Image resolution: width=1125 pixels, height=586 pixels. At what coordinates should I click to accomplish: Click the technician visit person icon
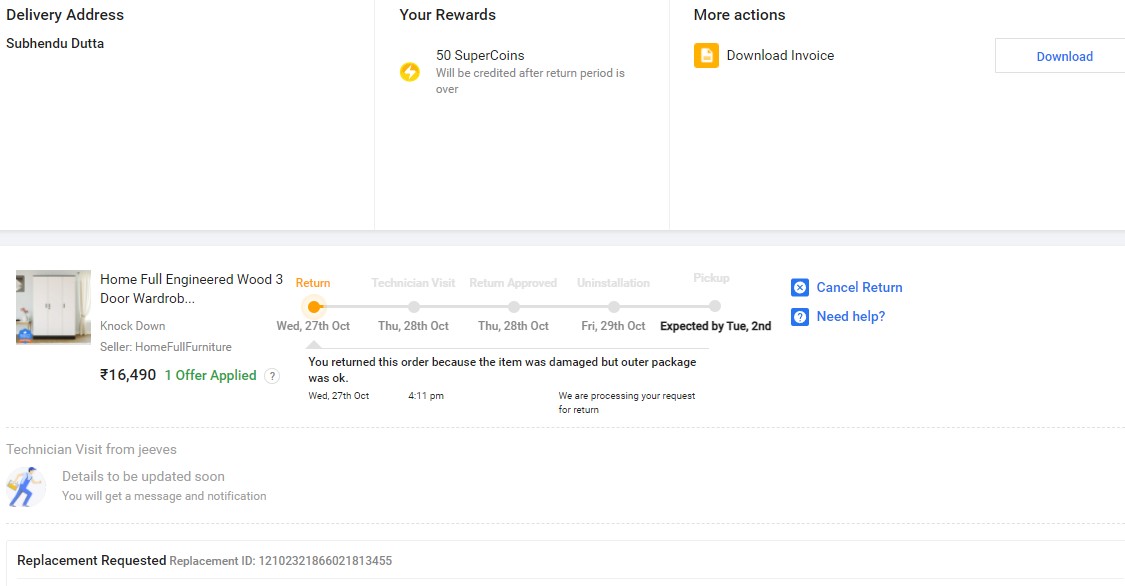[27, 486]
